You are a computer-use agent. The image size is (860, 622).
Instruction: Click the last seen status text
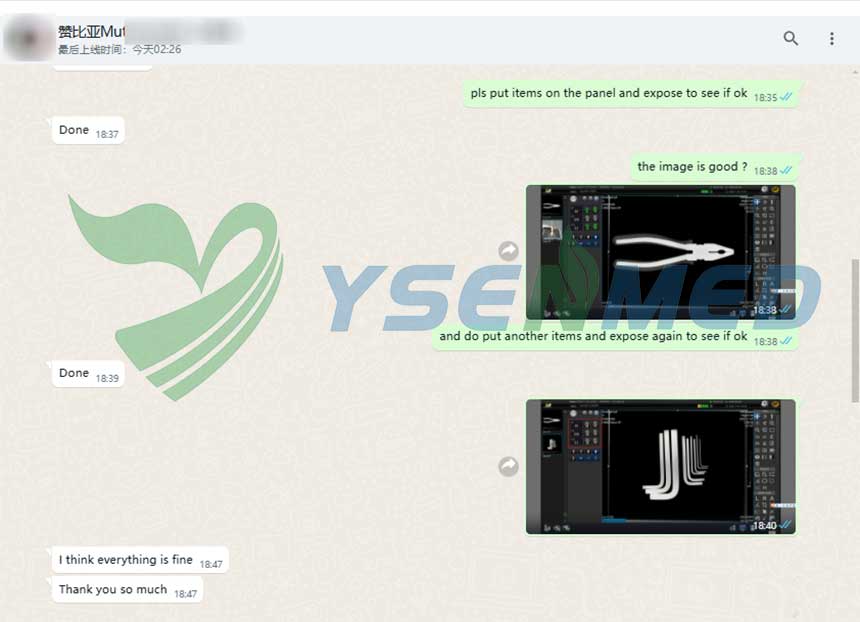(119, 50)
